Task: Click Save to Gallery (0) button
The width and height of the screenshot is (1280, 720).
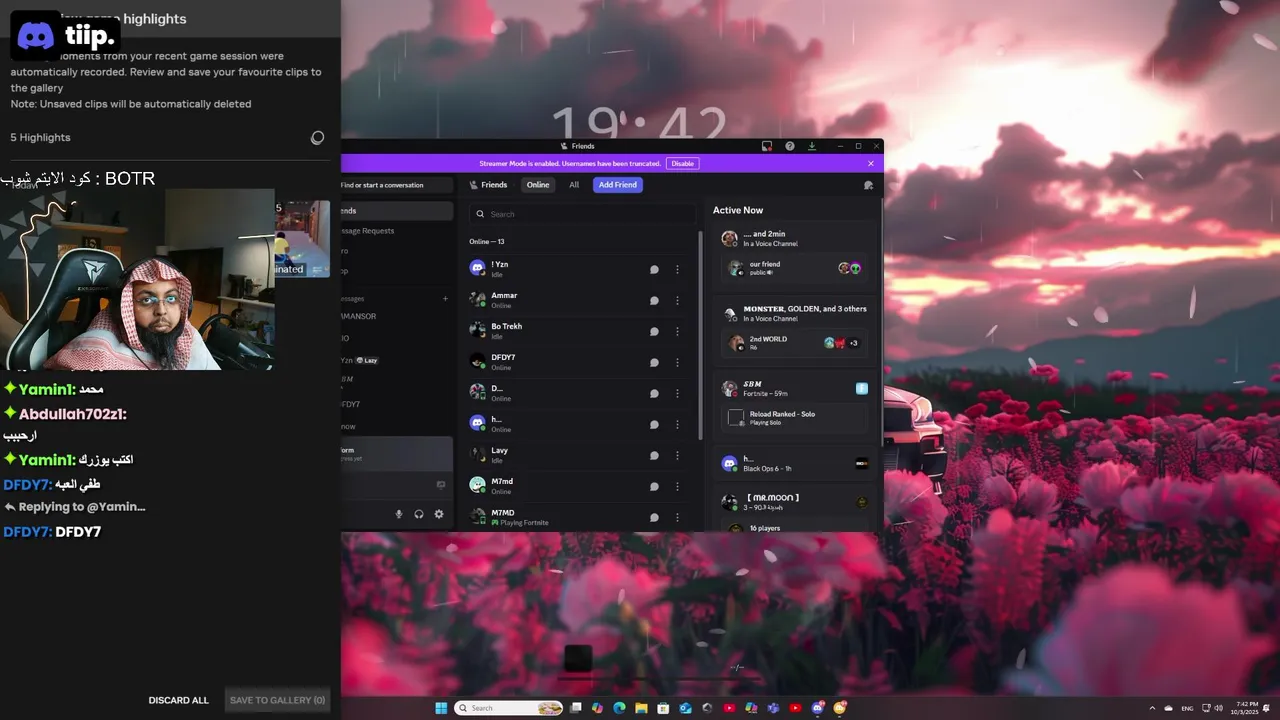Action: tap(277, 700)
